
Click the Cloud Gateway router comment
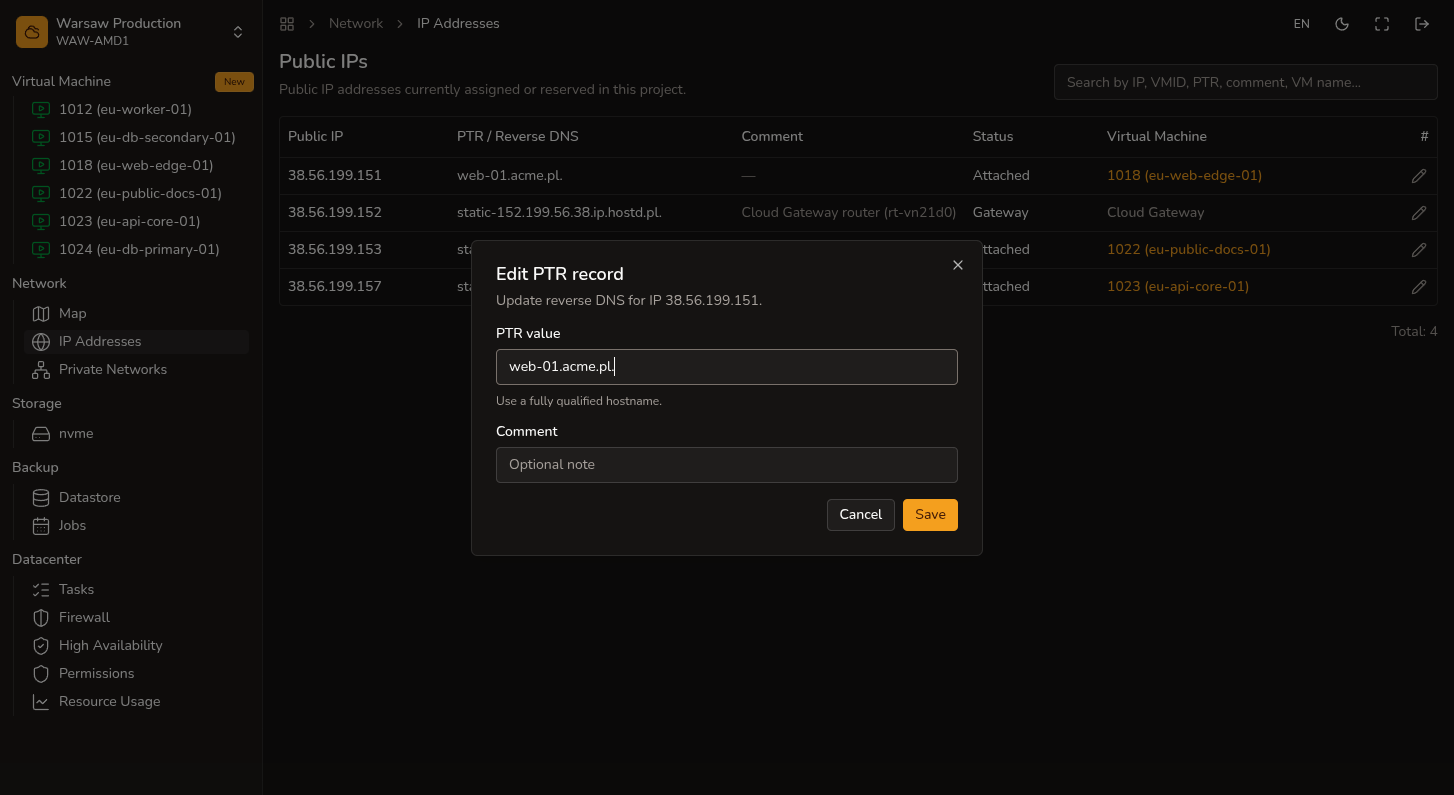click(849, 212)
